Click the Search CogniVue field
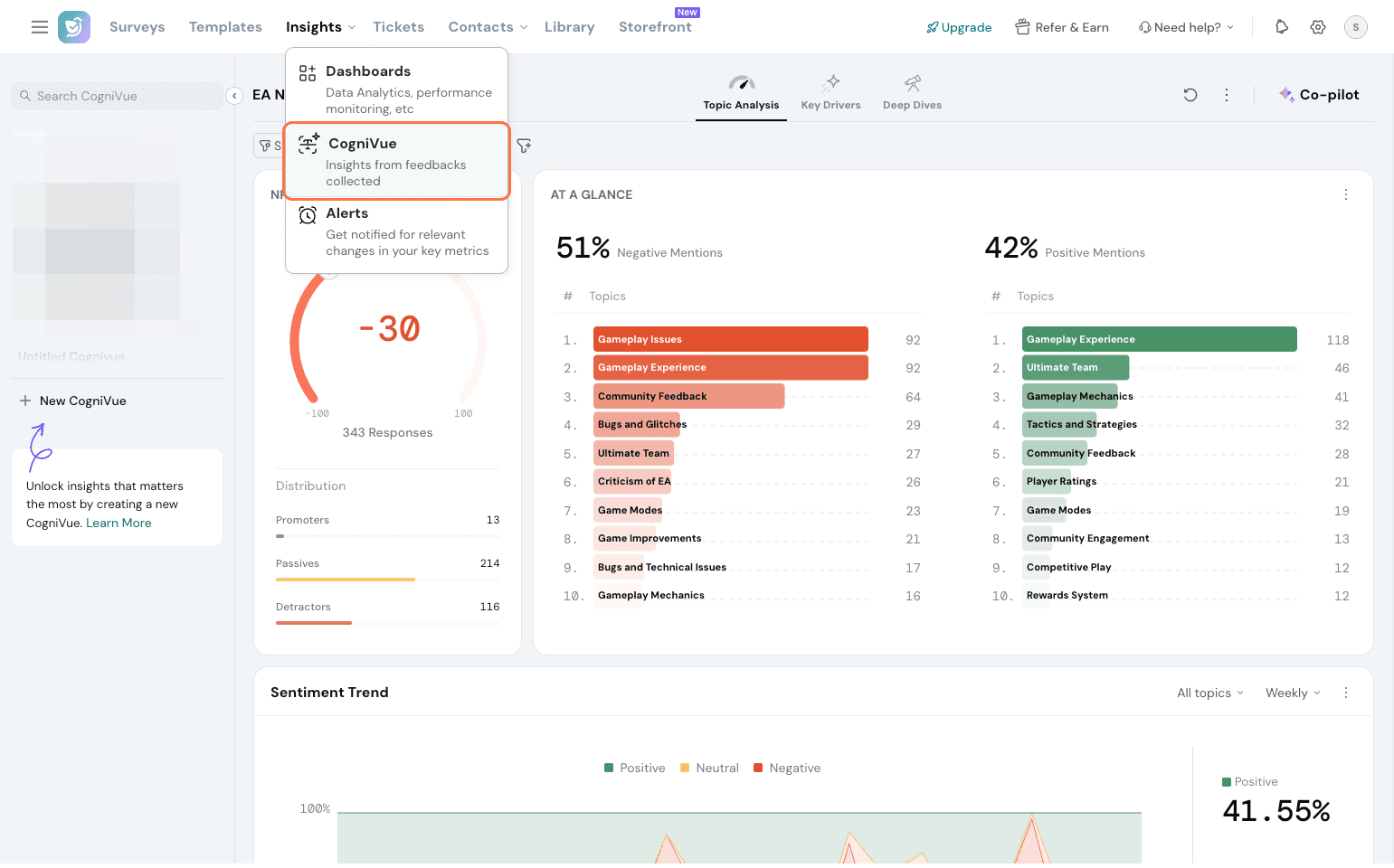Image resolution: width=1394 pixels, height=868 pixels. 118,96
